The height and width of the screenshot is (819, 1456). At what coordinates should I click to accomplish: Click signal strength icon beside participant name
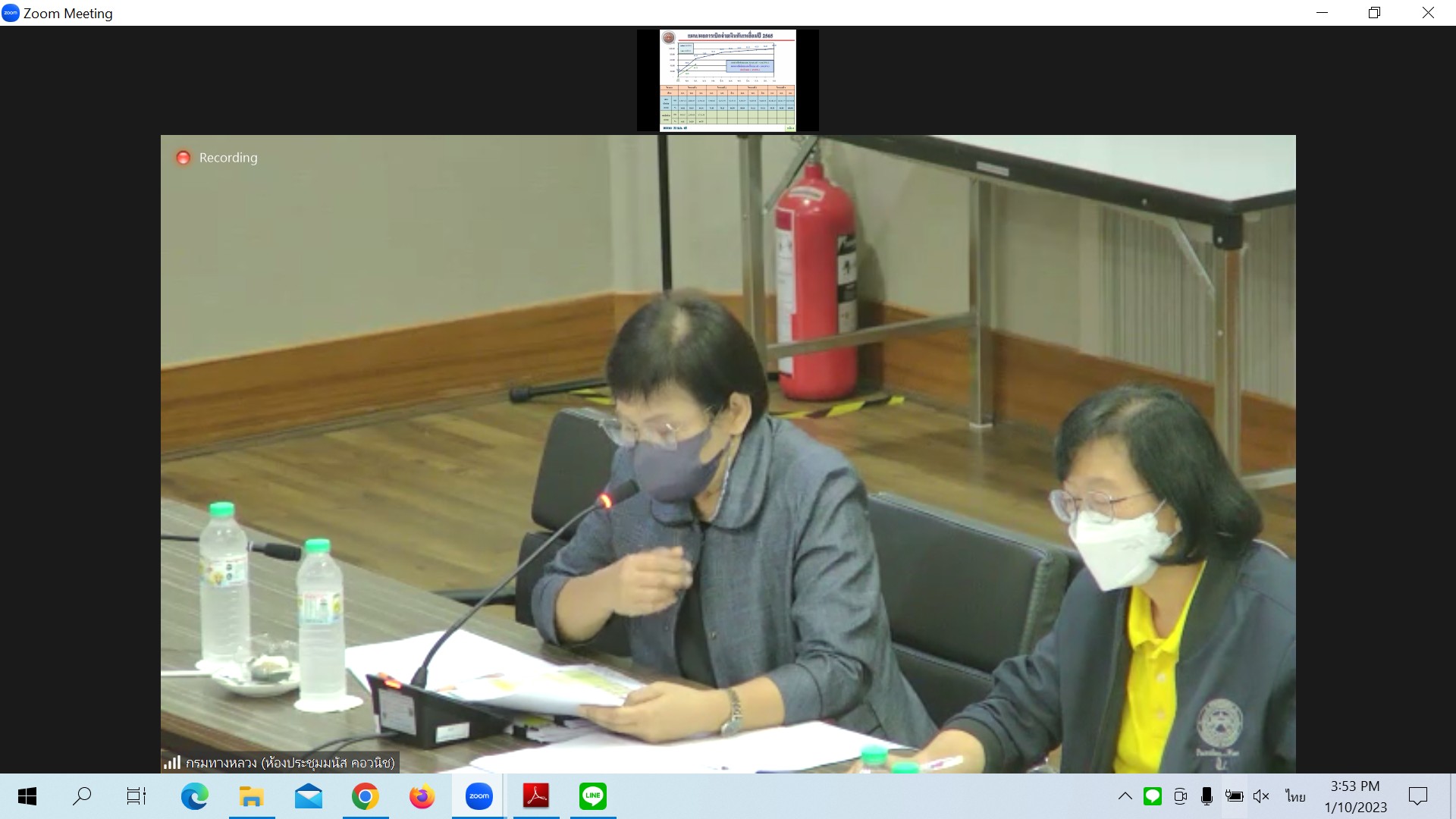click(172, 762)
